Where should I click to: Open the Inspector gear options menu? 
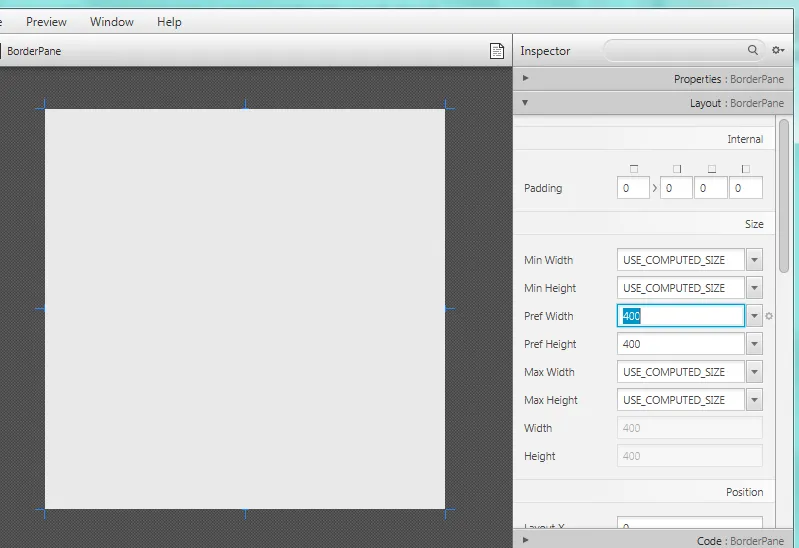point(778,50)
